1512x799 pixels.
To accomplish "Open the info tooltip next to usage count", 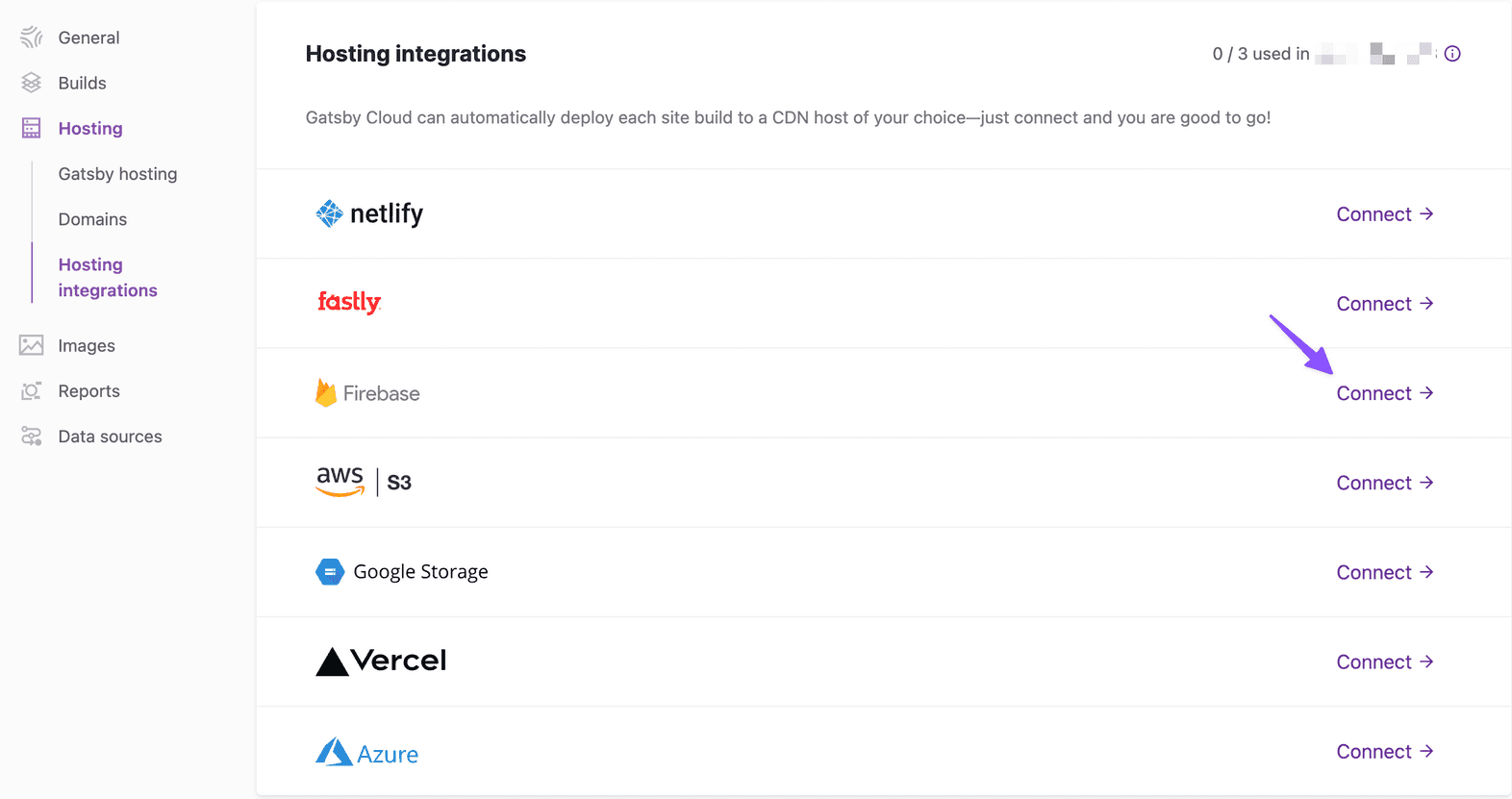I will [x=1452, y=54].
